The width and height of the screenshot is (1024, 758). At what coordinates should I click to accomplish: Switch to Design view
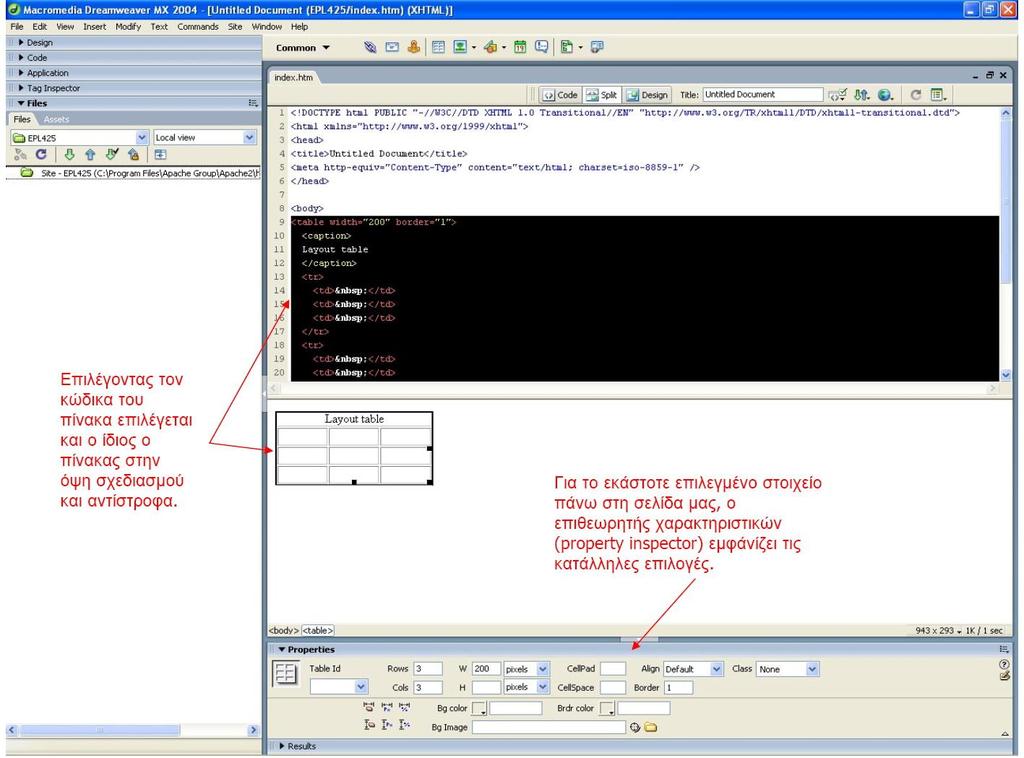(647, 95)
